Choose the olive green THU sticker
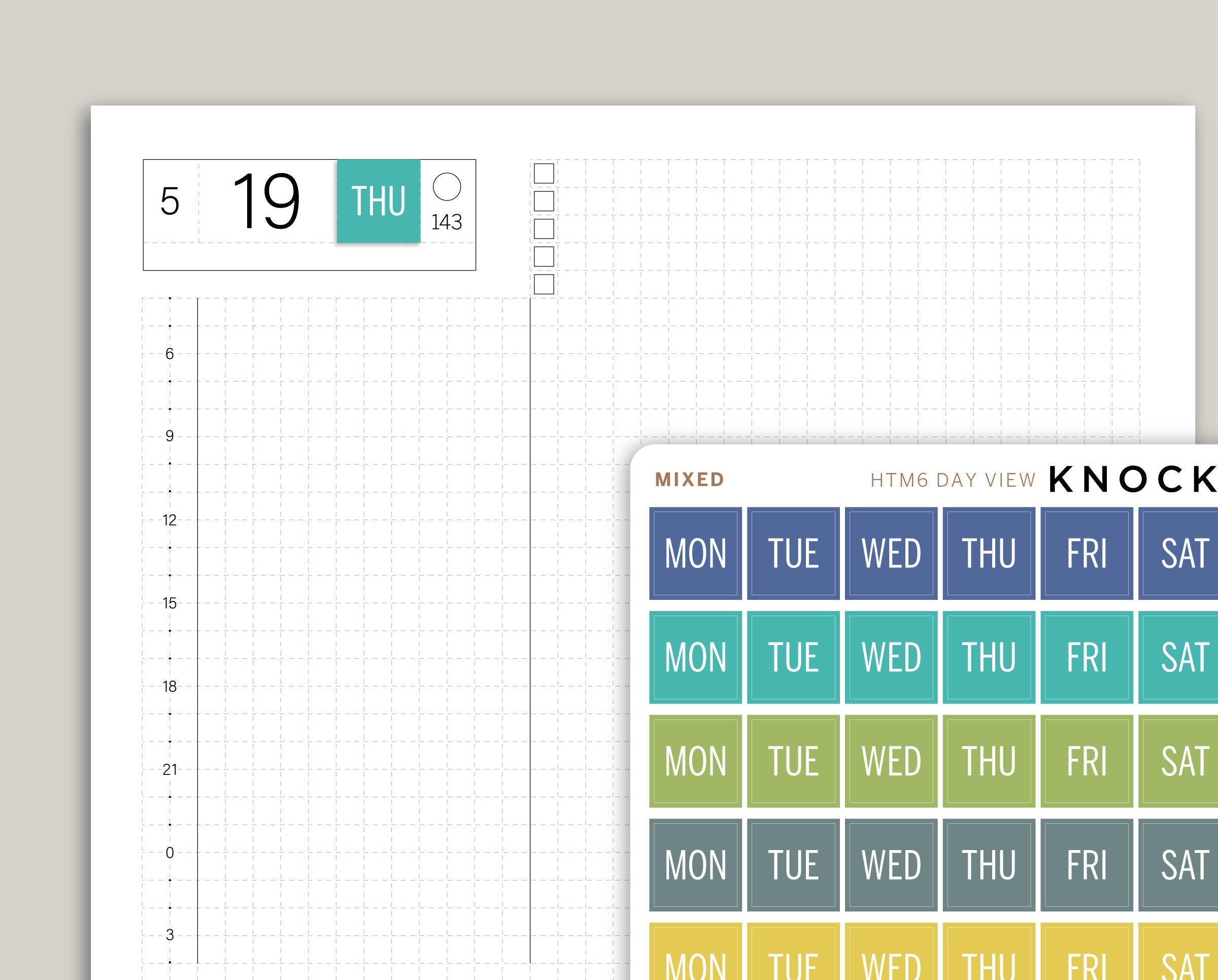 click(989, 761)
